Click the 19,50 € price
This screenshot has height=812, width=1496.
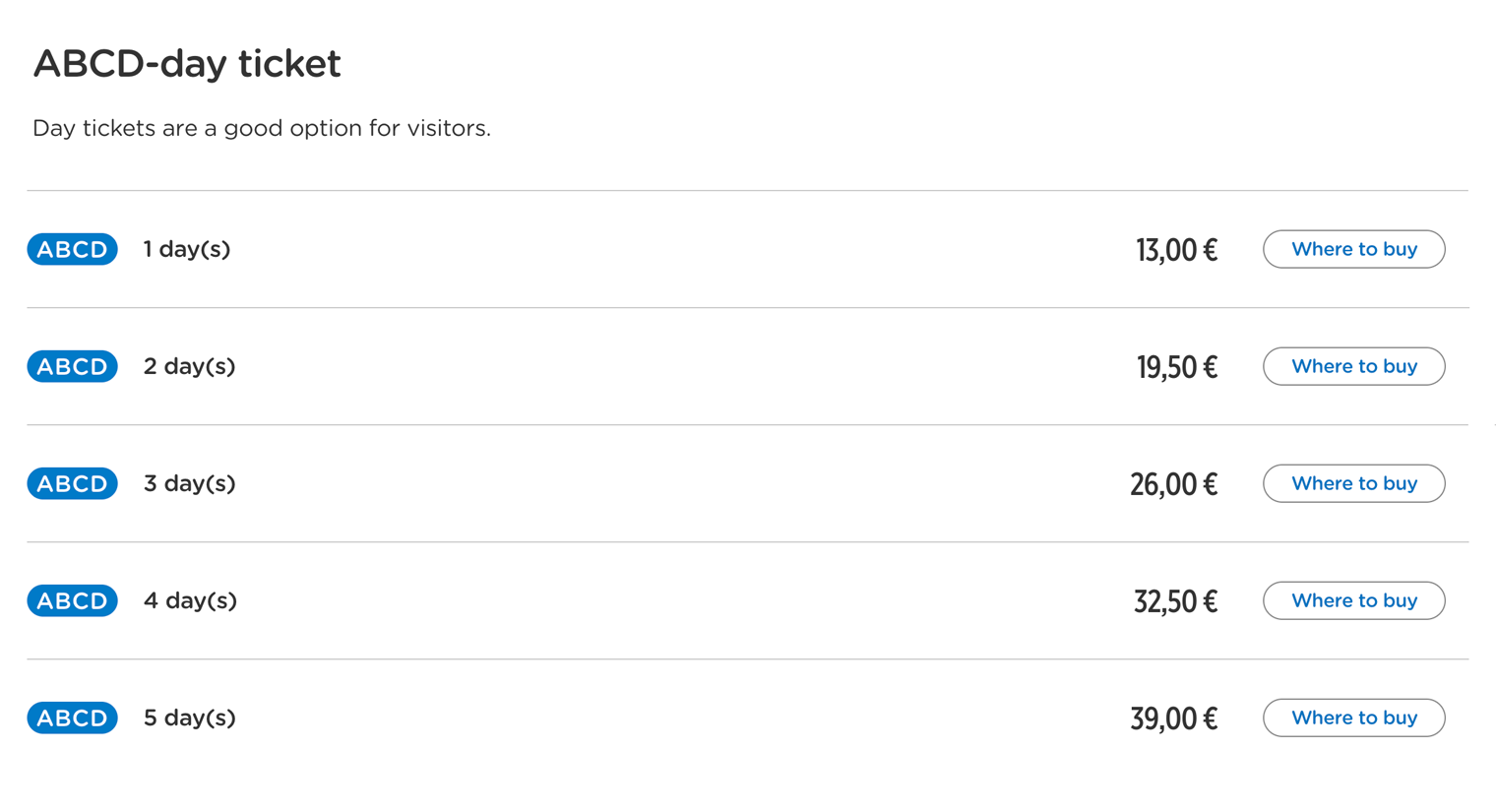click(x=1176, y=367)
